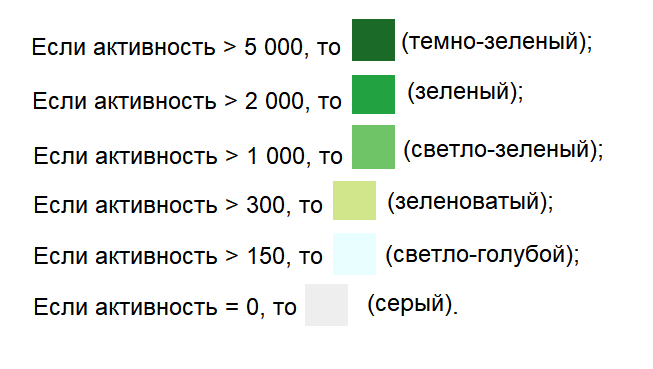Click the dark green color swatch
The image size is (653, 369).
click(373, 40)
